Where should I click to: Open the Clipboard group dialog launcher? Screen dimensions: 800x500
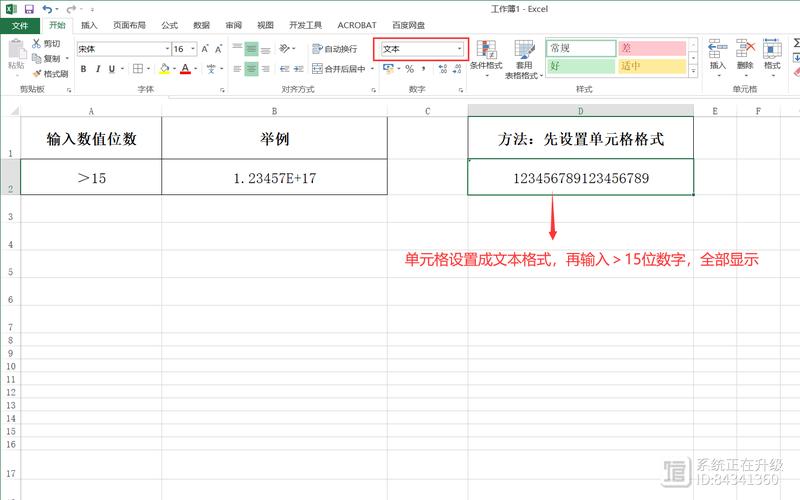click(69, 90)
